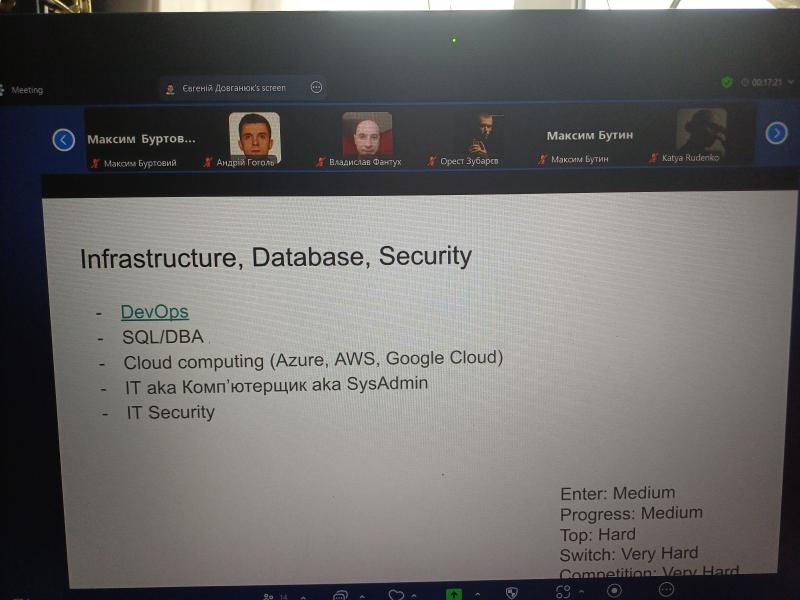The image size is (800, 600).
Task: Select the Євгеній Довганюк's screen label
Action: [x=234, y=88]
